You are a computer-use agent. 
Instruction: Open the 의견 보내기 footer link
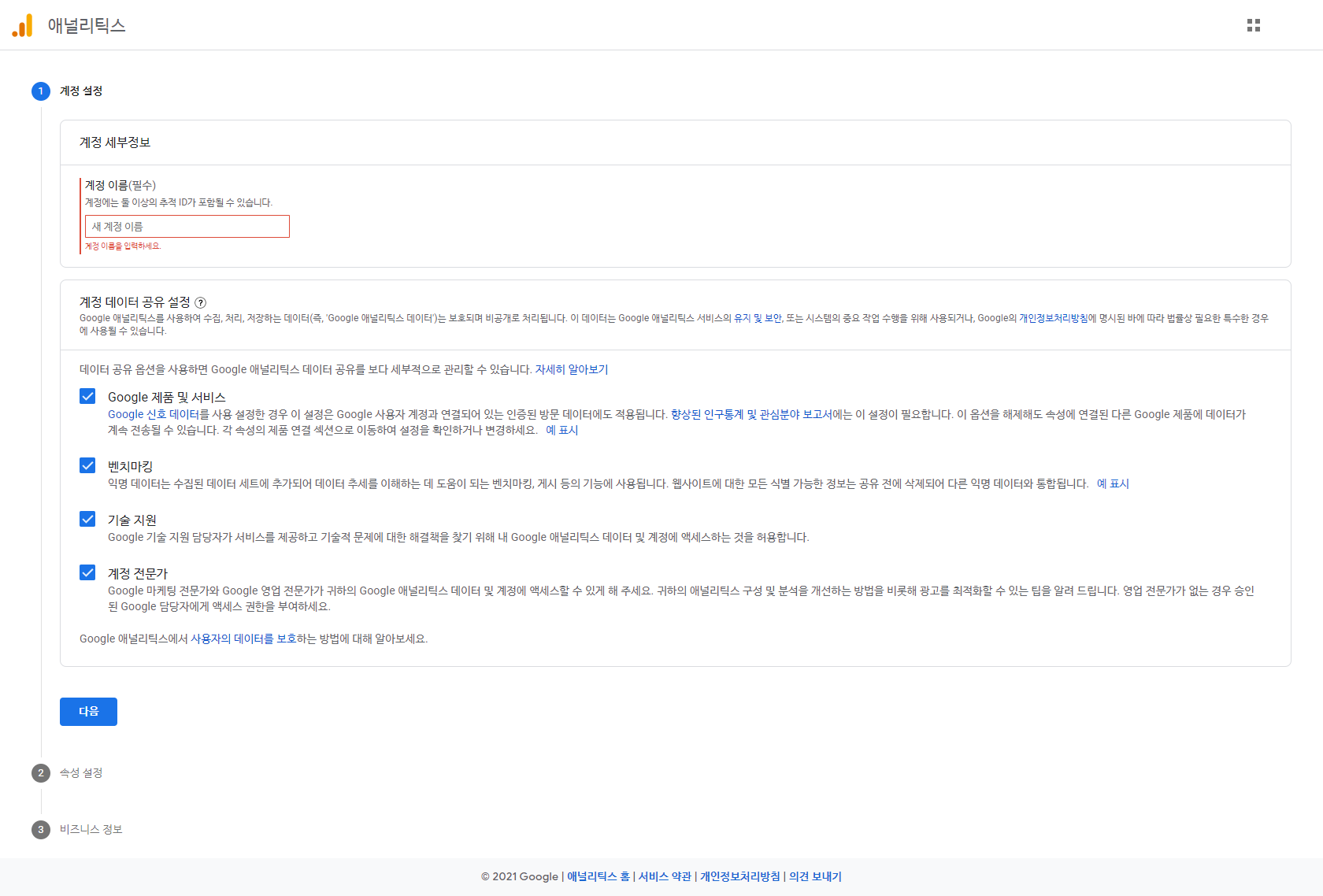coord(815,876)
